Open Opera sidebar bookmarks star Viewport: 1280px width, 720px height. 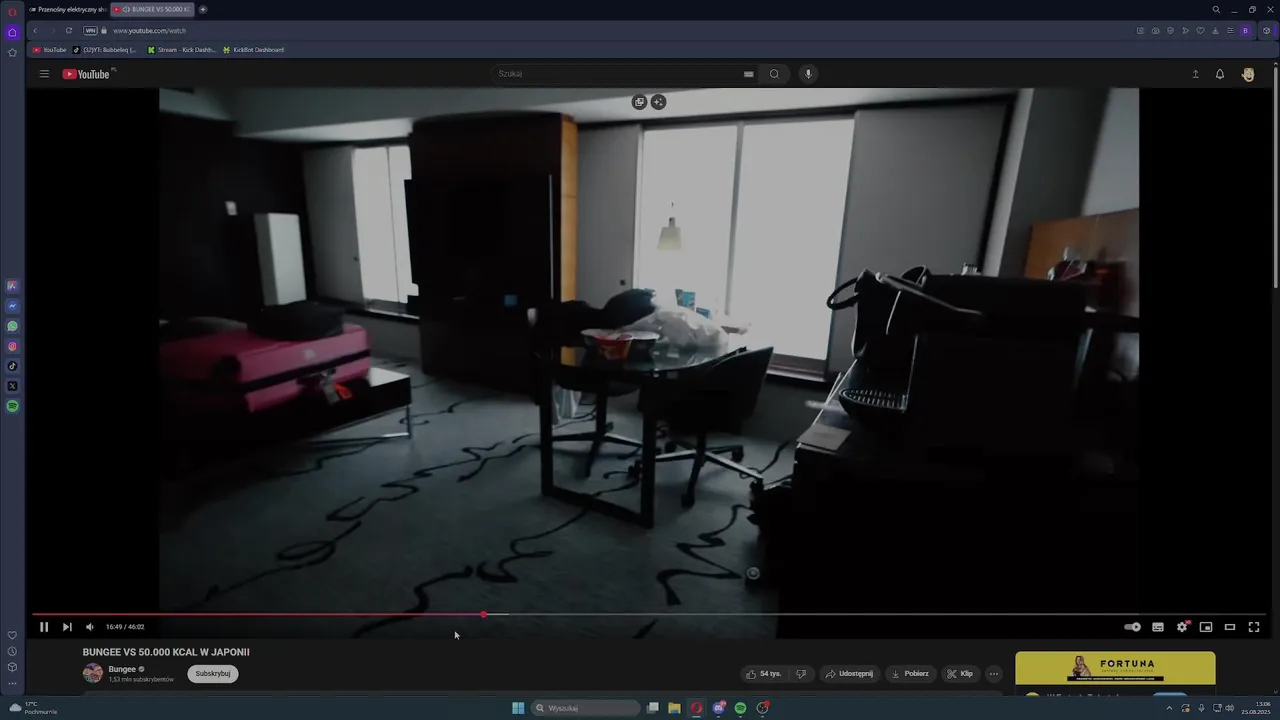click(12, 52)
